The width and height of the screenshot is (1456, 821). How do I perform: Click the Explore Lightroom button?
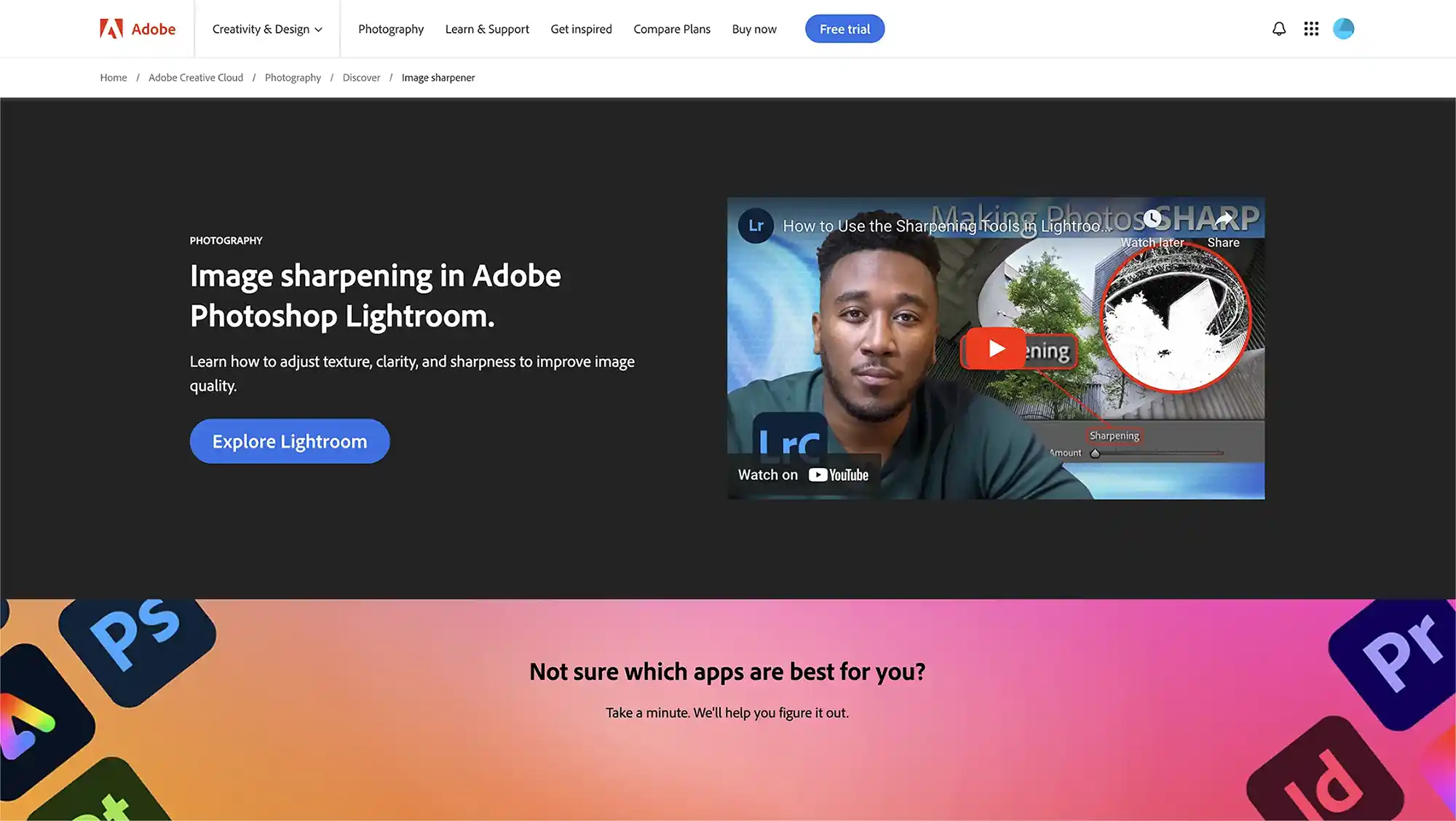(290, 441)
